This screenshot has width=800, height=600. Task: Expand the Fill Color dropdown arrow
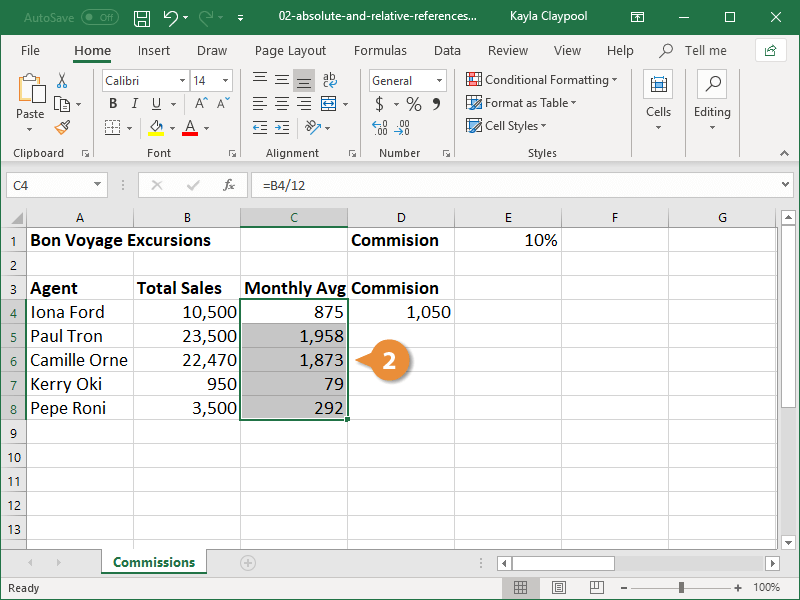pyautogui.click(x=173, y=128)
